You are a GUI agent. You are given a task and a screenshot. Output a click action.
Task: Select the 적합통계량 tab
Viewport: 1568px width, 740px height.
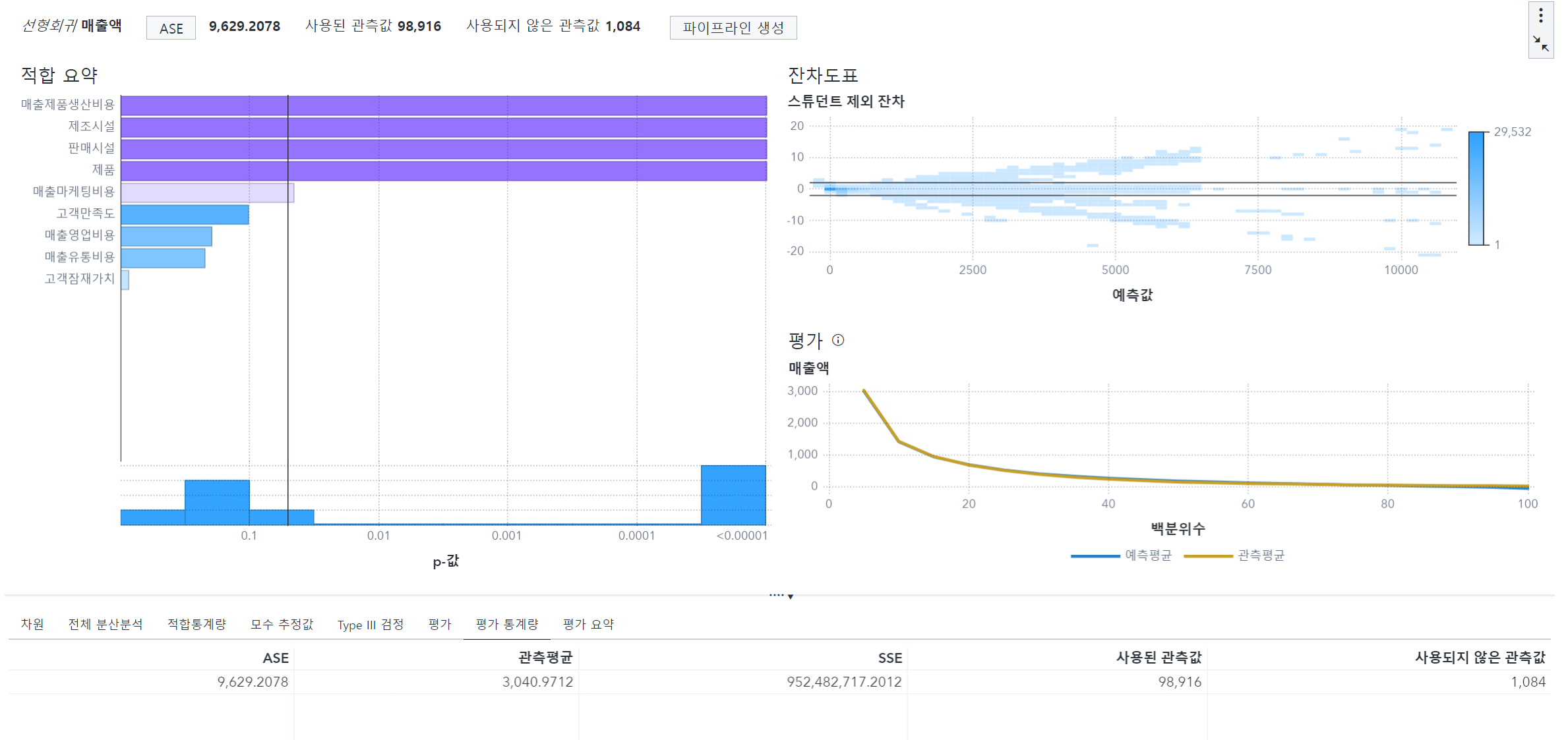pos(196,624)
